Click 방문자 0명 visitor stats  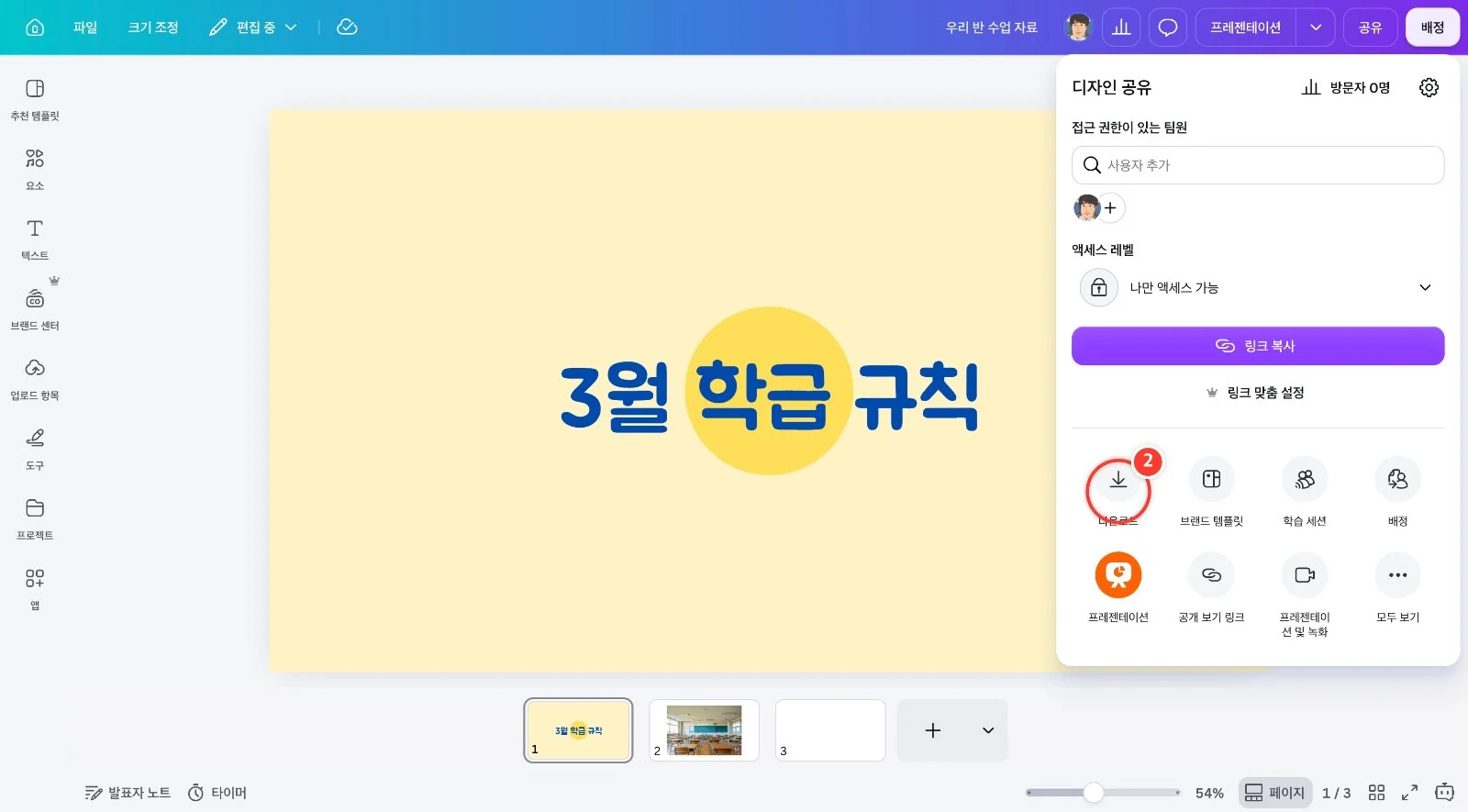pos(1346,88)
